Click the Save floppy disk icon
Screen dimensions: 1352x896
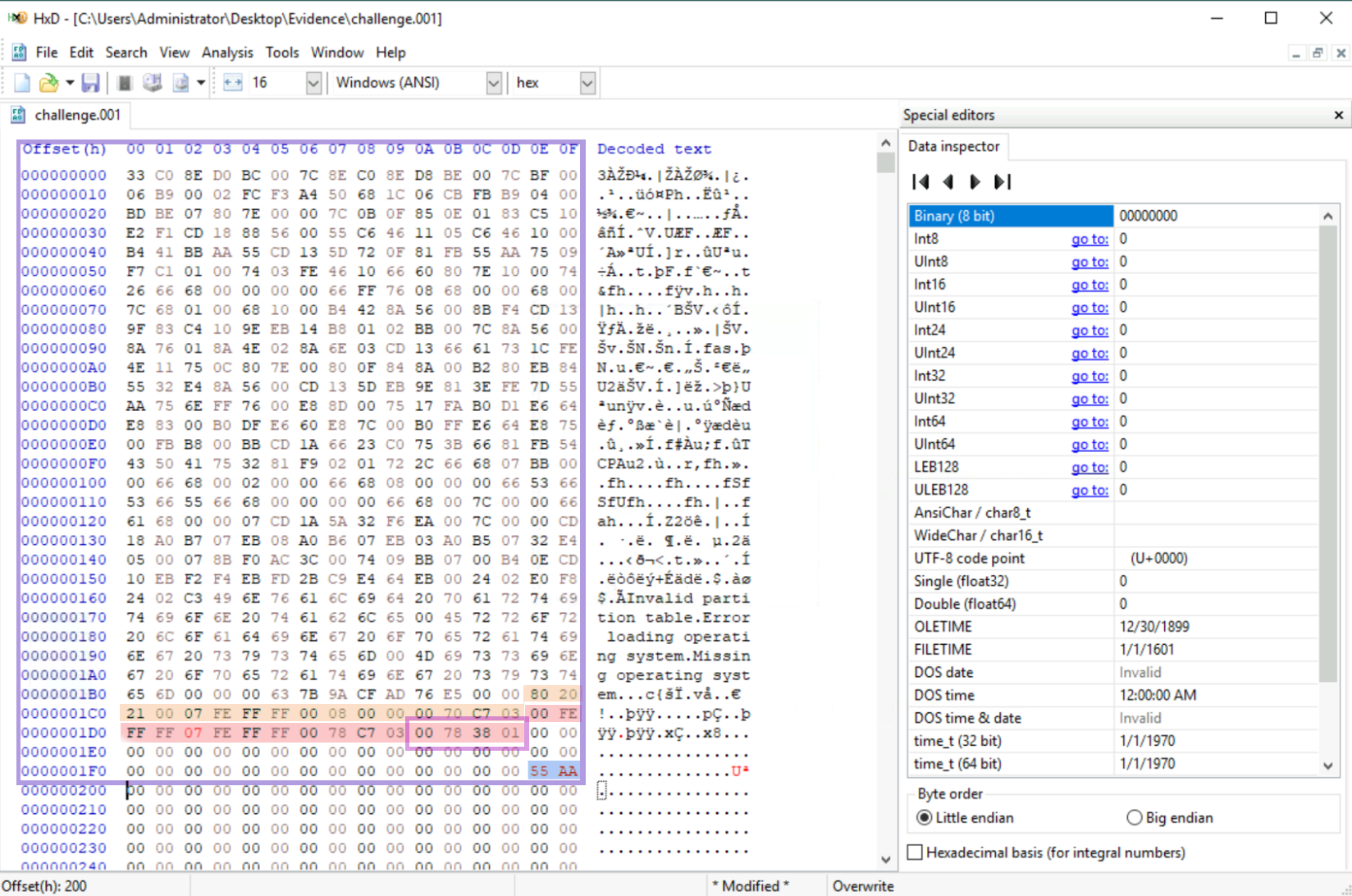coord(90,83)
